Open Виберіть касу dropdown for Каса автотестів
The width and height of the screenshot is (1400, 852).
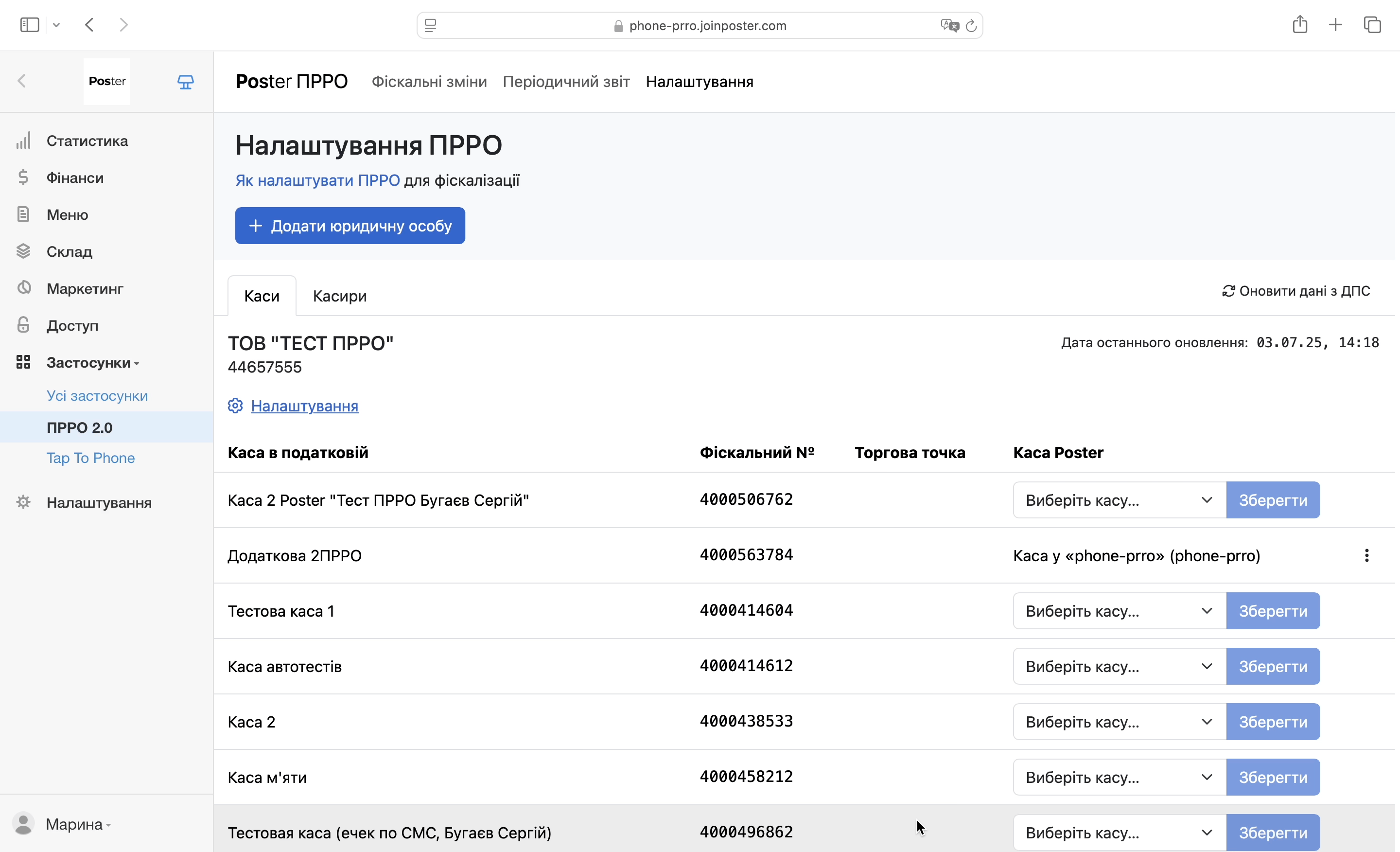1120,666
